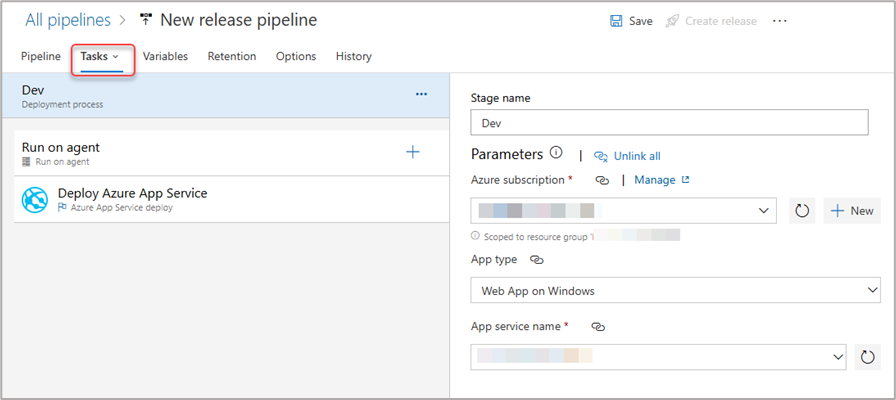This screenshot has height=400, width=896.
Task: Click the Save button
Action: (x=631, y=21)
